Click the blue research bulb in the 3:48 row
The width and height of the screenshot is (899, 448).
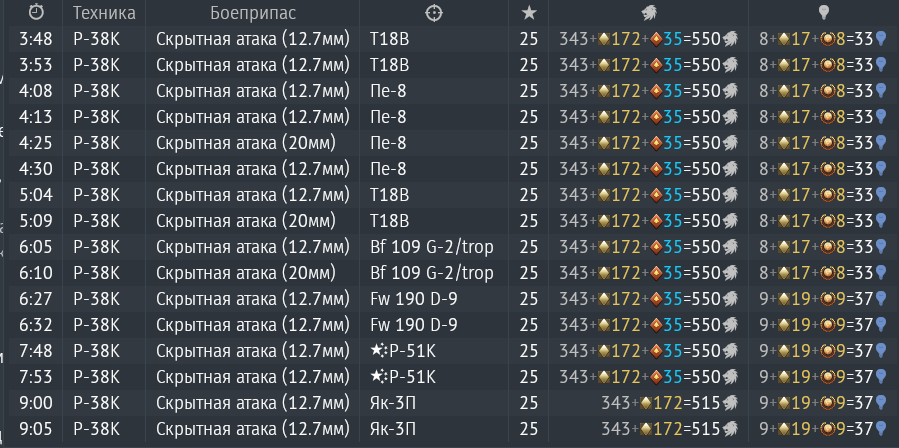click(881, 39)
